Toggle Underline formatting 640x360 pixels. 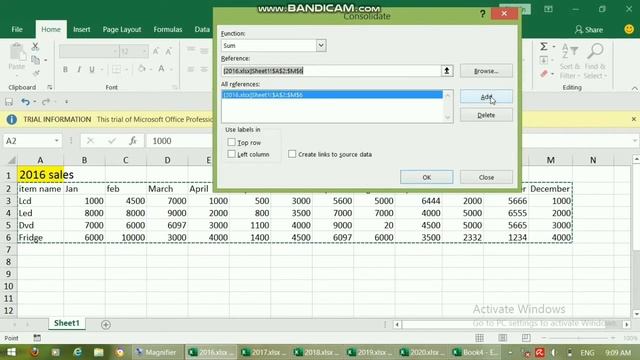click(x=92, y=69)
